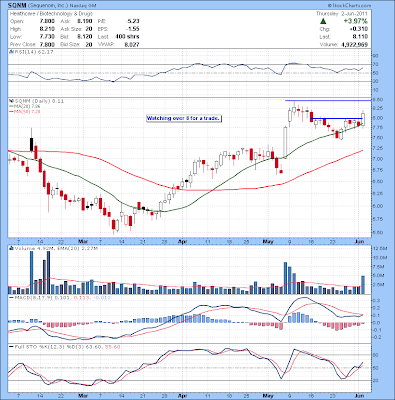Click the SQNM (Daily) price legend icon
The height and width of the screenshot is (400, 395).
tap(11, 101)
